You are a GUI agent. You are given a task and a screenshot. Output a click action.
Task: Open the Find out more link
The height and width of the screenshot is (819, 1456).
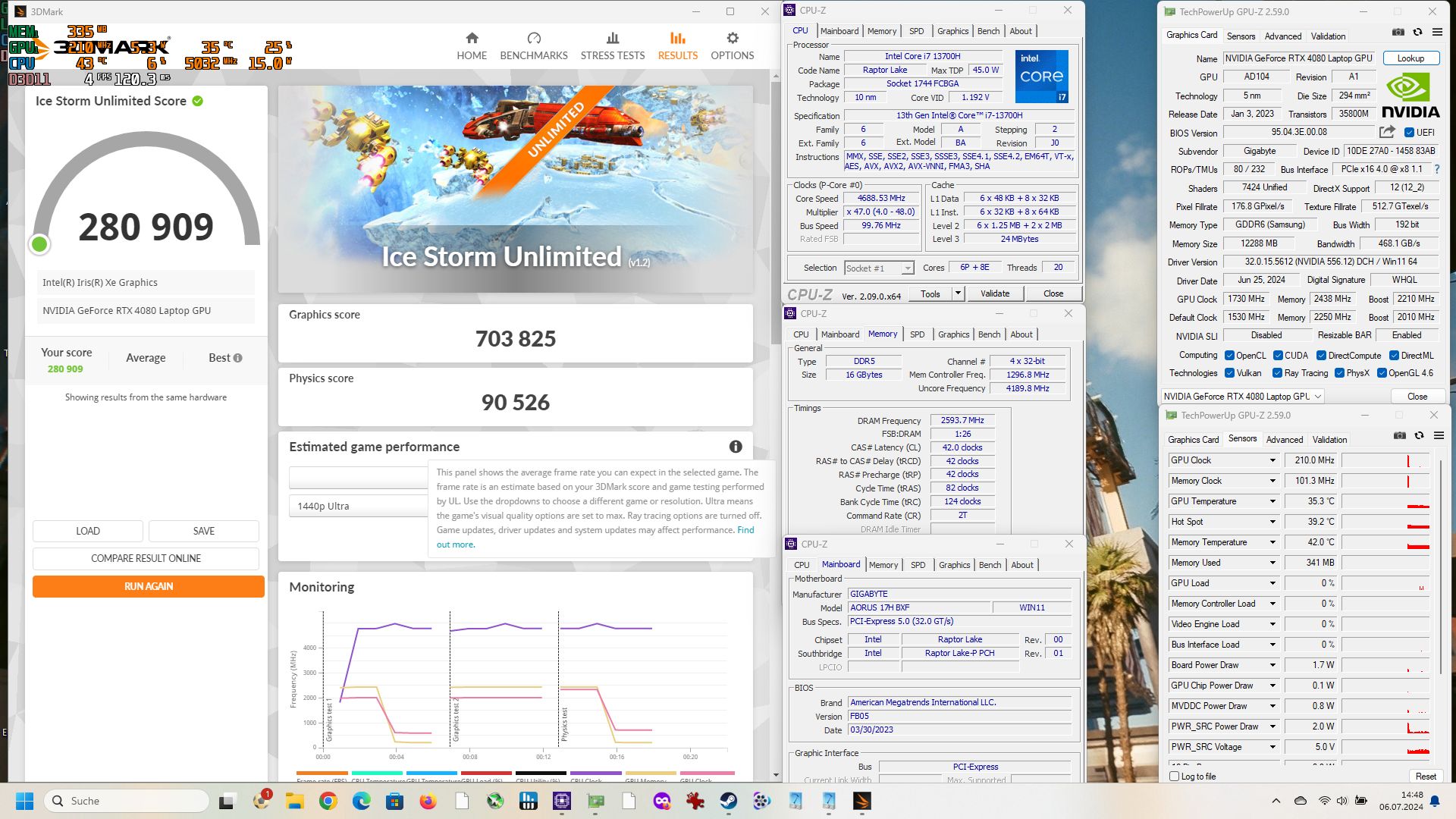(595, 537)
